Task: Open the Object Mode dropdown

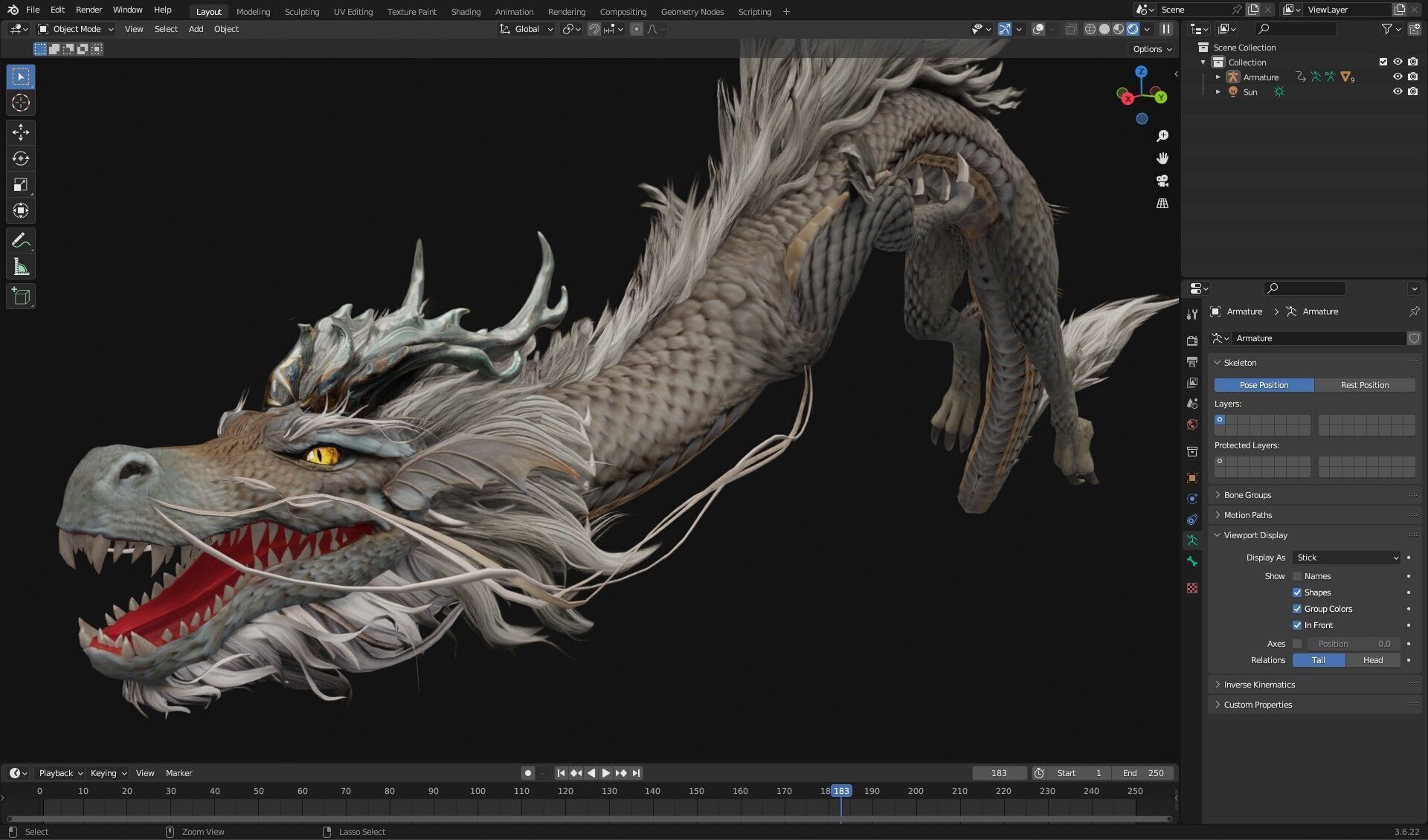Action: pos(76,29)
